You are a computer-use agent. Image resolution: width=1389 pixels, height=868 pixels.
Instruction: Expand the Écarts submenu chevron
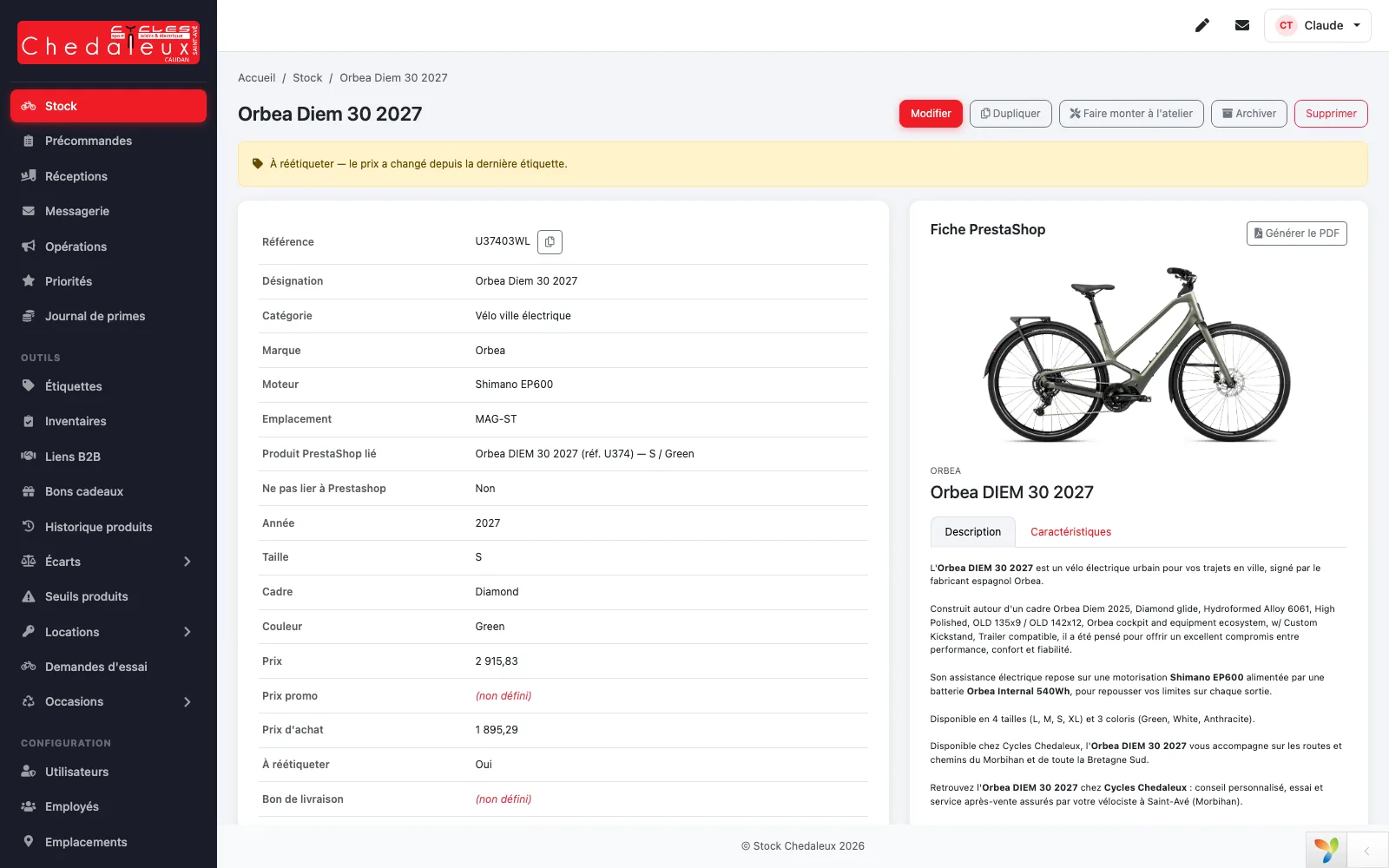[188, 562]
